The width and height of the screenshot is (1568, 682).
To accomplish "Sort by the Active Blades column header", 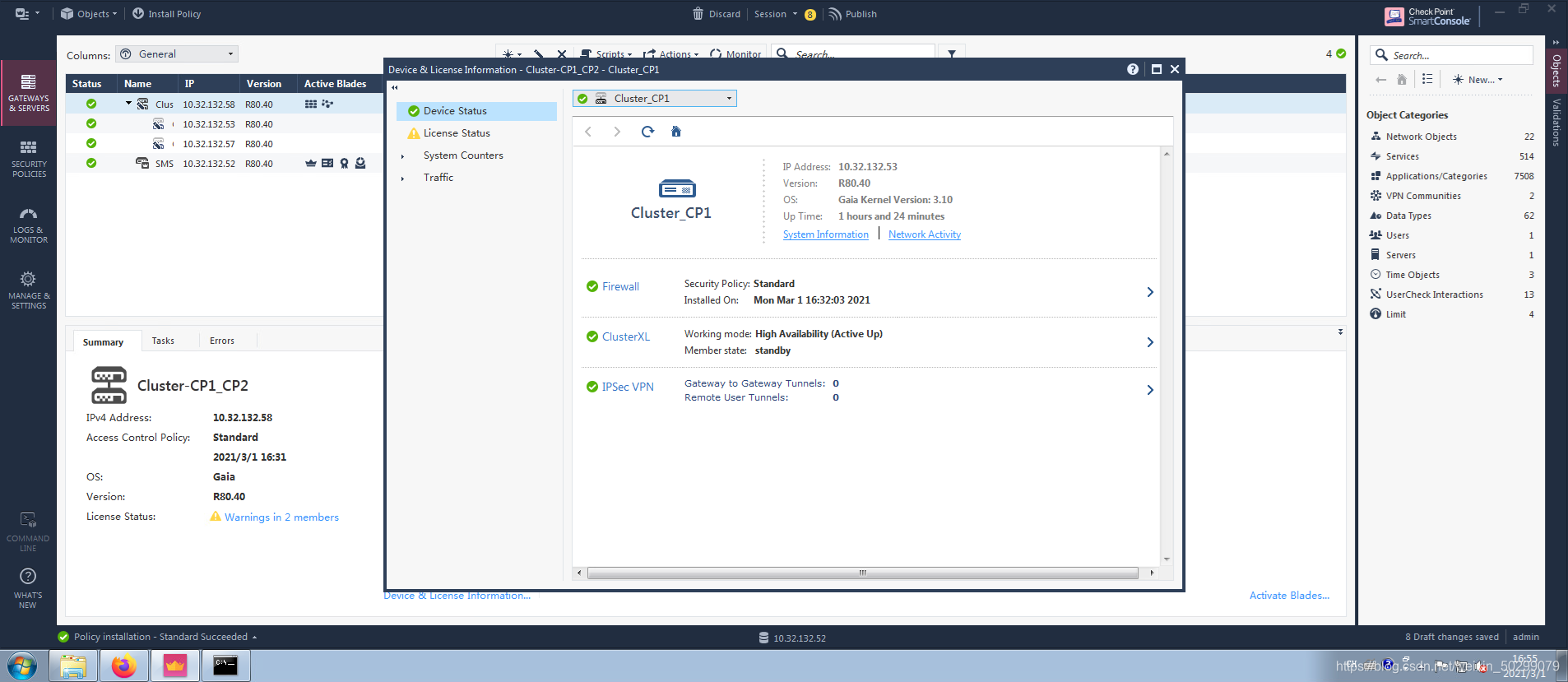I will click(335, 84).
